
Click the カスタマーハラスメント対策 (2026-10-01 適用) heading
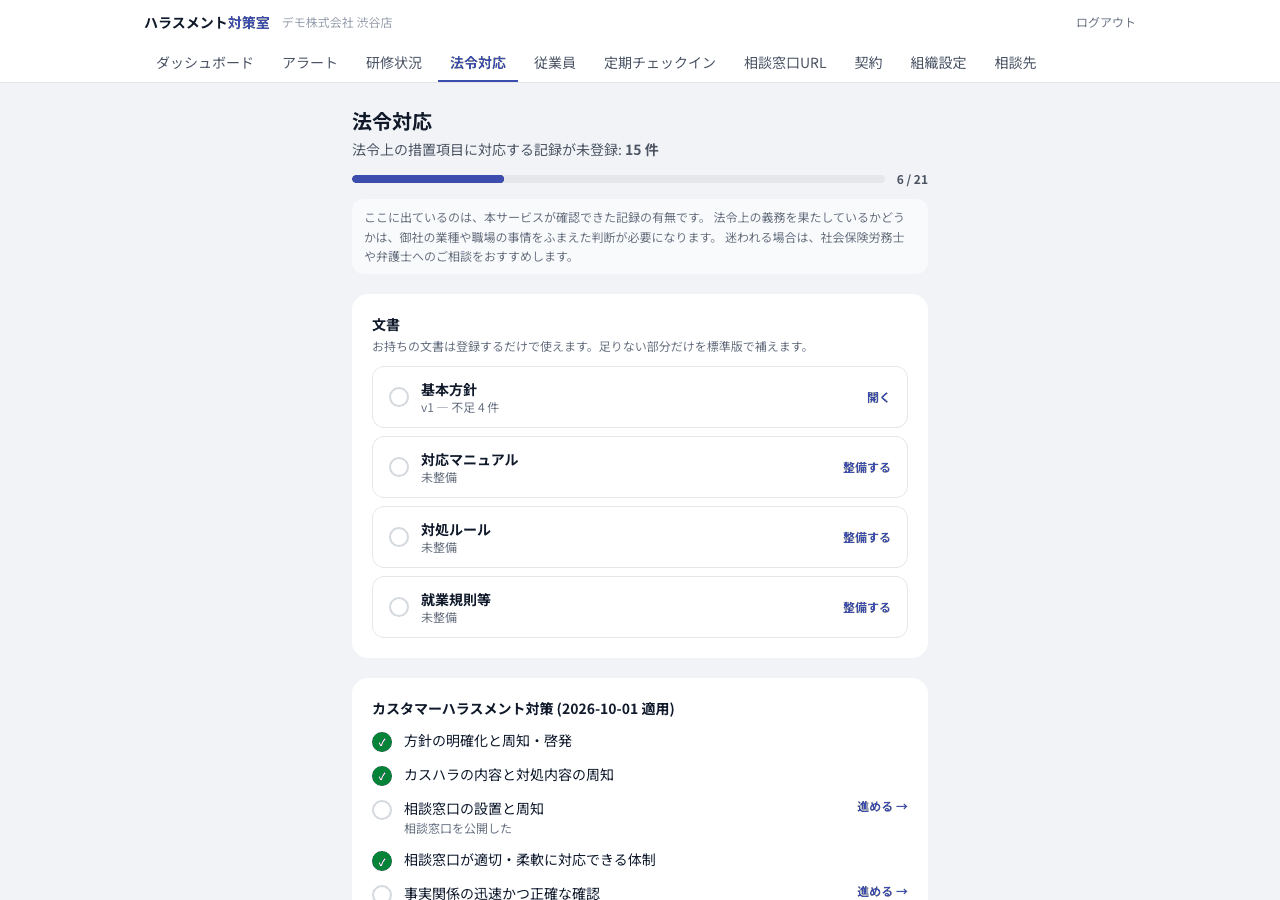(x=523, y=708)
